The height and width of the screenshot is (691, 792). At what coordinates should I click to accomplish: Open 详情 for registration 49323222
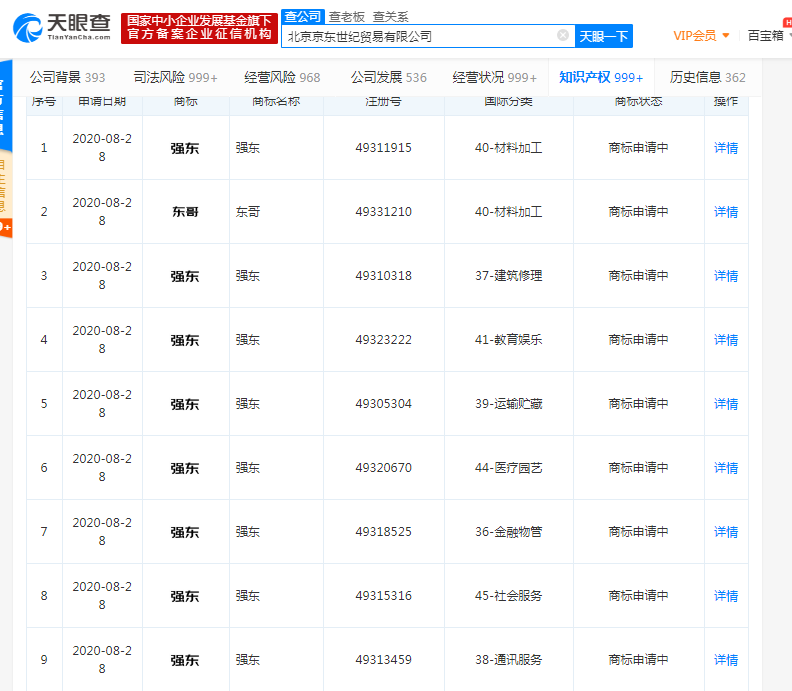726,340
